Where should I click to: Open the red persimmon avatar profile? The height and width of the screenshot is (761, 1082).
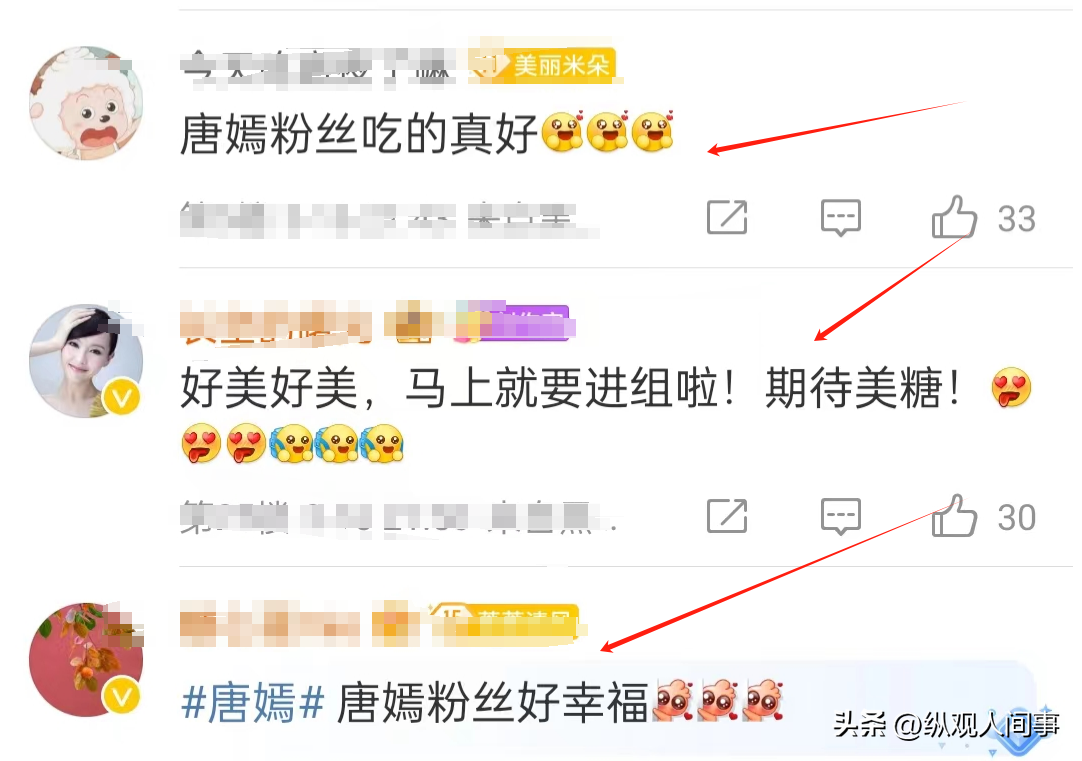(86, 660)
